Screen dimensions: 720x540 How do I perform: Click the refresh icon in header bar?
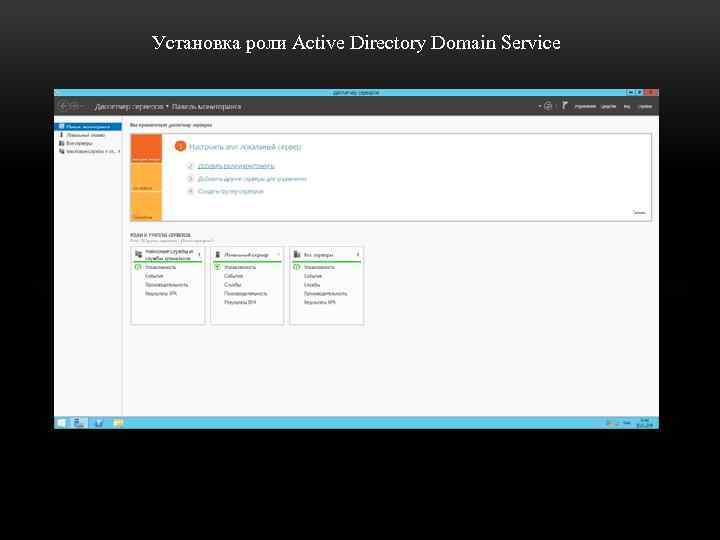click(x=548, y=106)
